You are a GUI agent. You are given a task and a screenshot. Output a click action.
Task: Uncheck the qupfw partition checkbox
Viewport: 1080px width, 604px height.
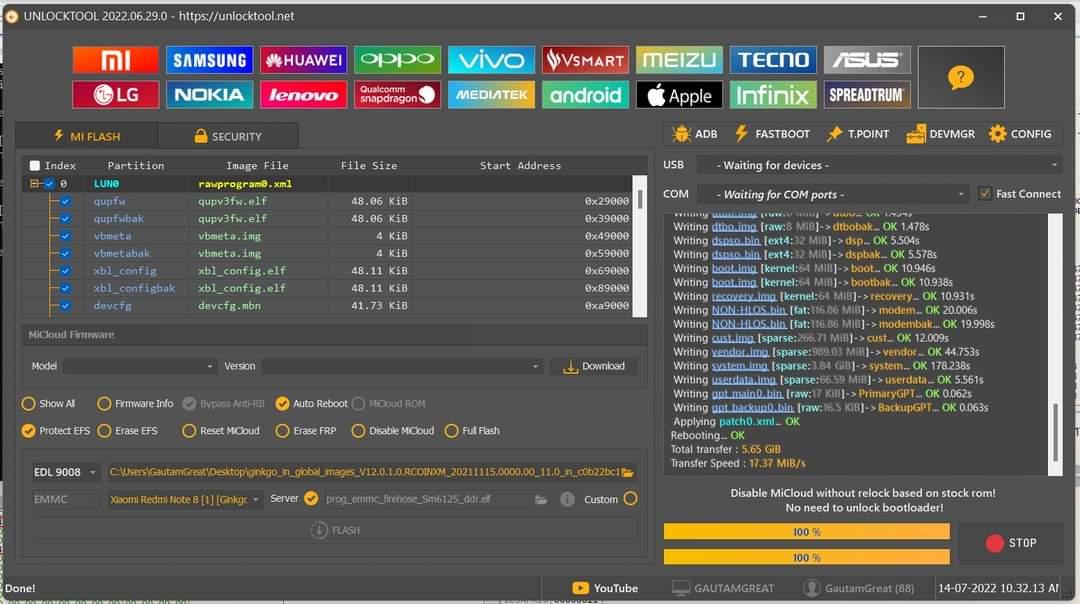coord(65,201)
